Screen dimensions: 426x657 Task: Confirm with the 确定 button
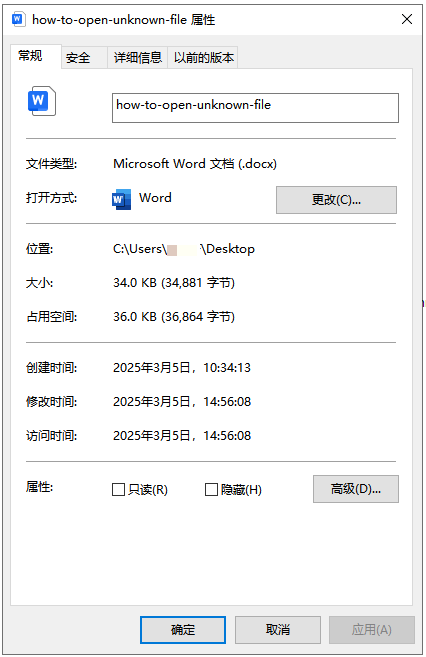(183, 630)
